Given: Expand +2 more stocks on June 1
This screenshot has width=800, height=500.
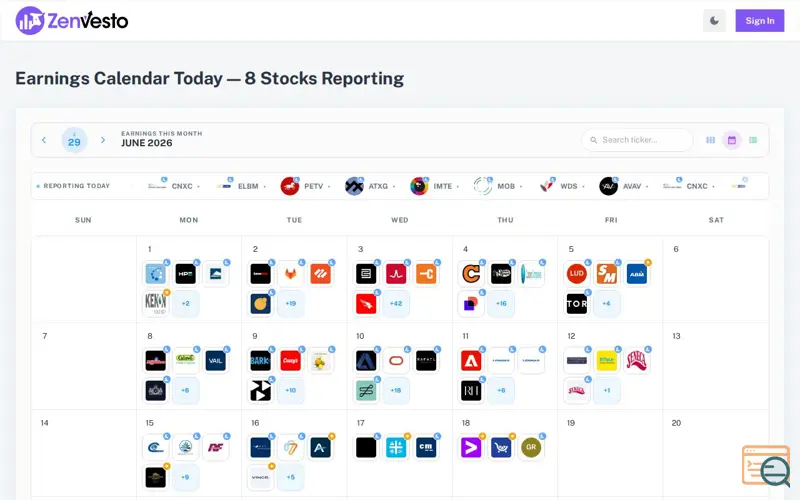Looking at the screenshot, I should (185, 304).
